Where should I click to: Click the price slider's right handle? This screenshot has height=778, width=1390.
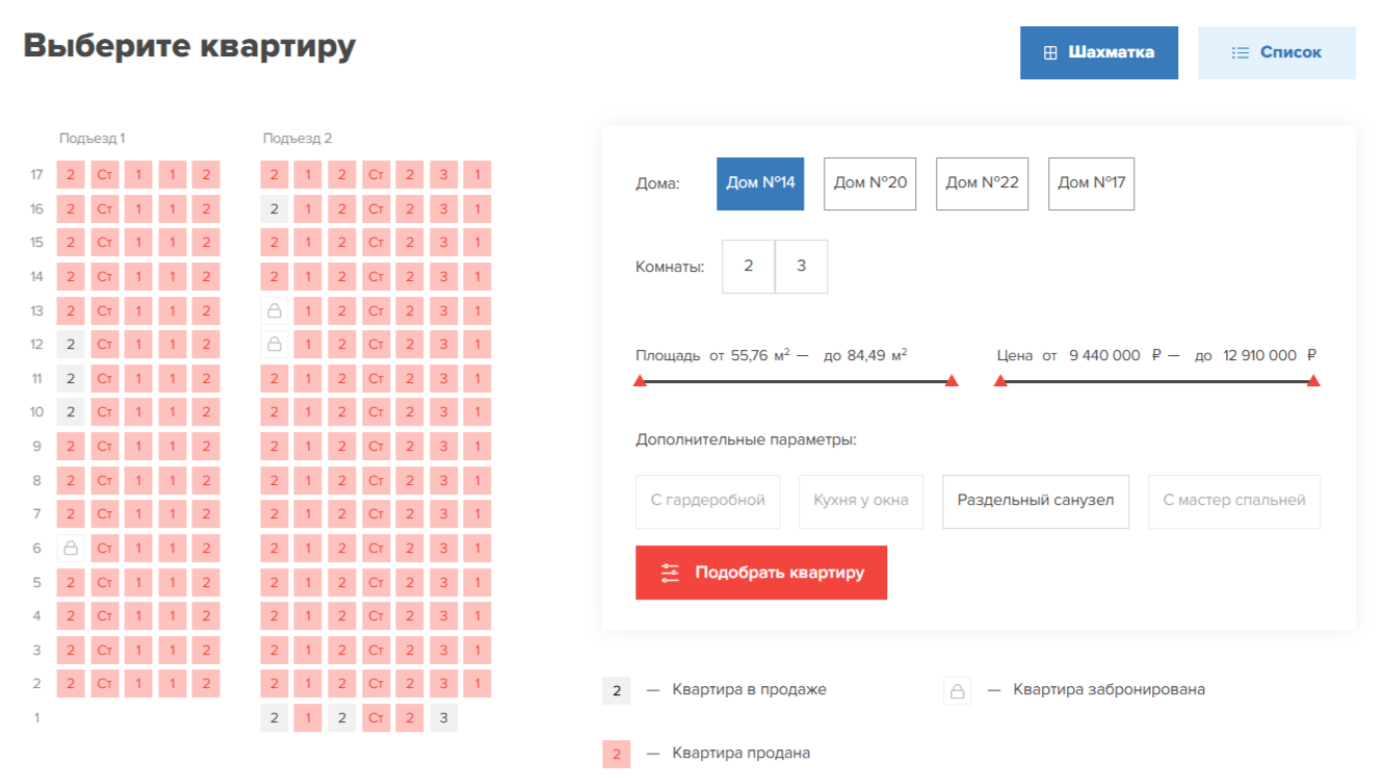(x=1313, y=381)
